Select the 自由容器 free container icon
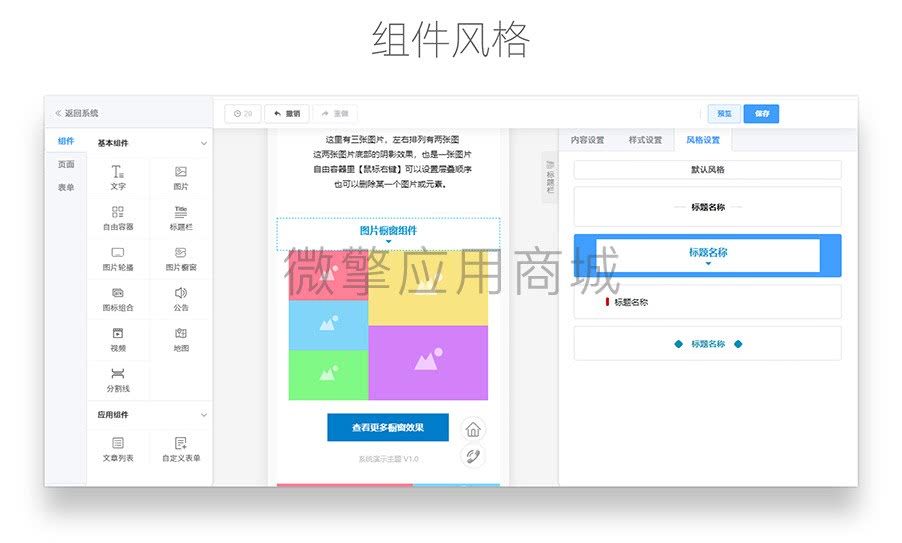 click(118, 212)
